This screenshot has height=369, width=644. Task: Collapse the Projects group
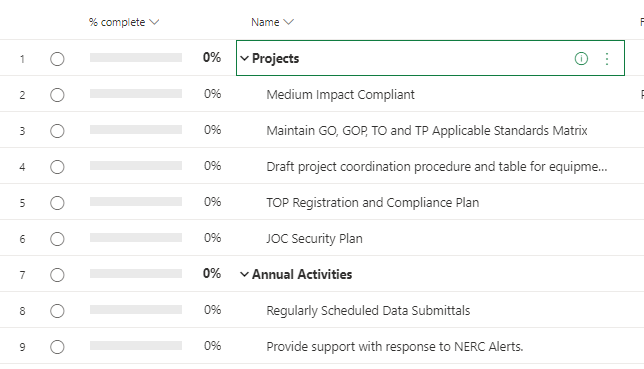tap(244, 59)
